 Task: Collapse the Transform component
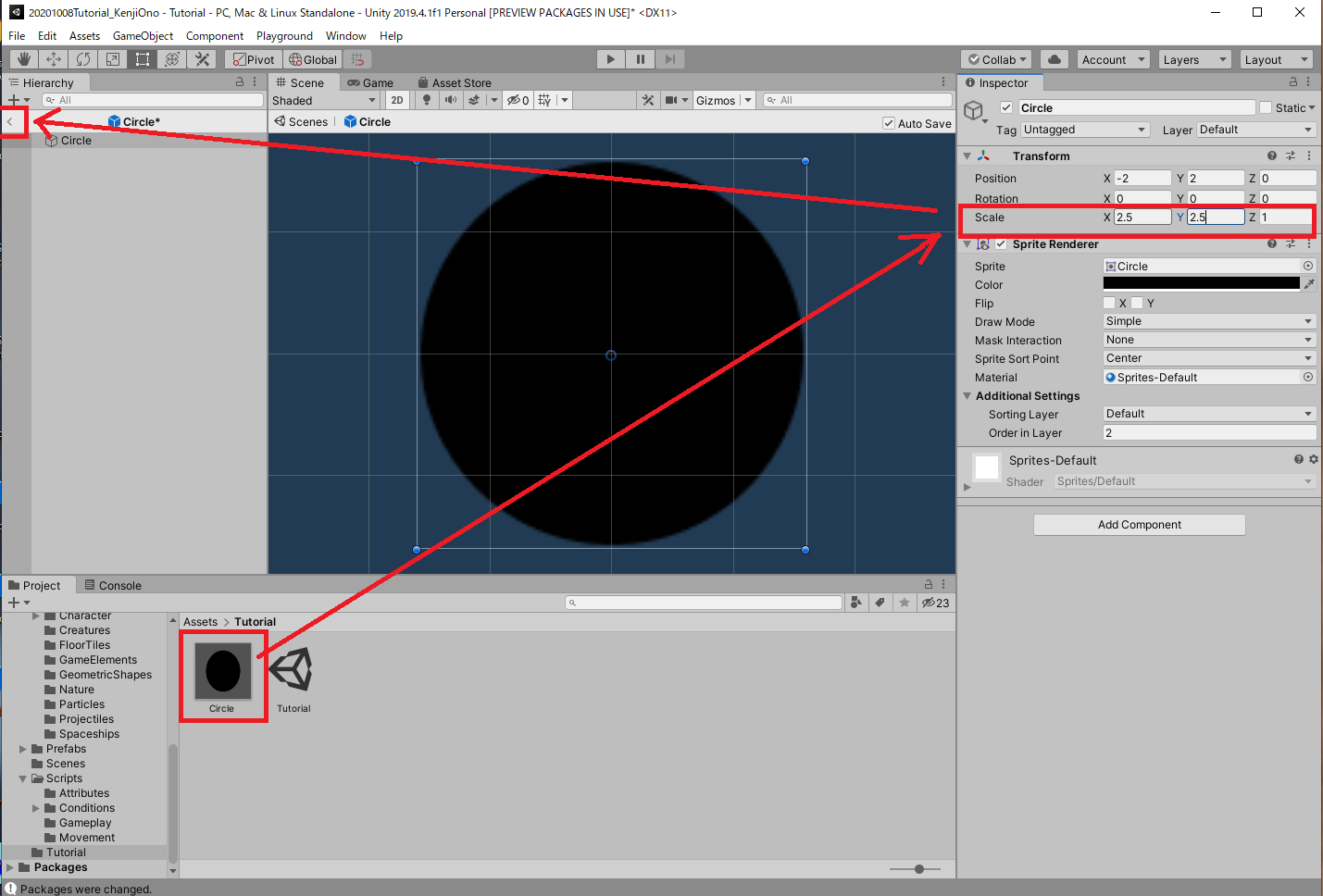967,156
